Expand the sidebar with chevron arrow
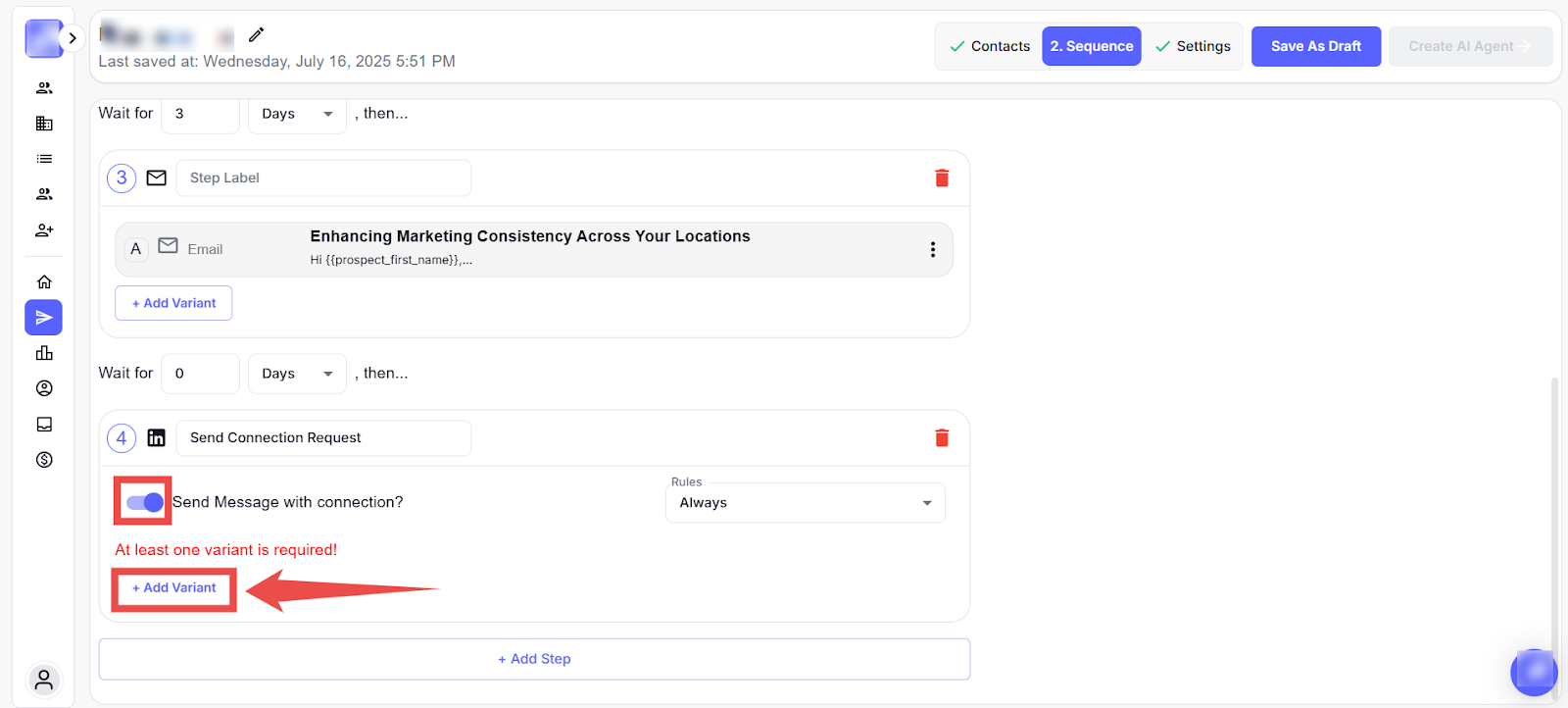1568x708 pixels. (73, 38)
